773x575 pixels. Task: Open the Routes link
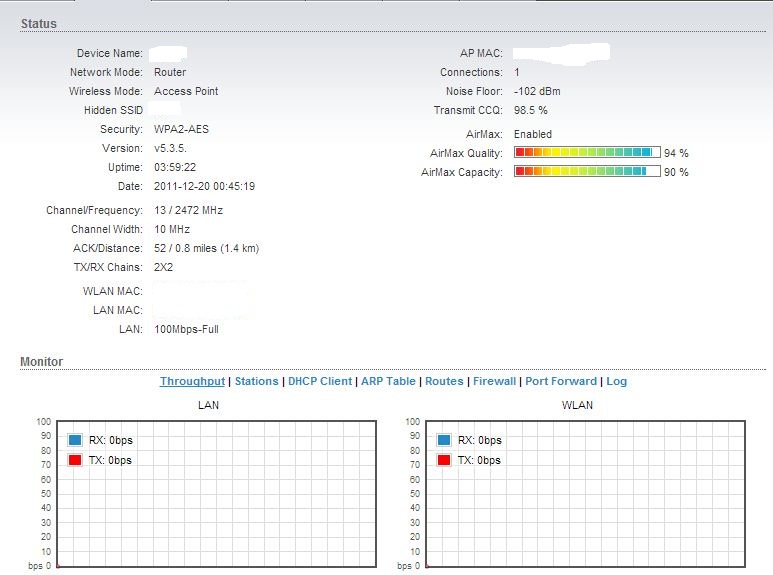(444, 381)
